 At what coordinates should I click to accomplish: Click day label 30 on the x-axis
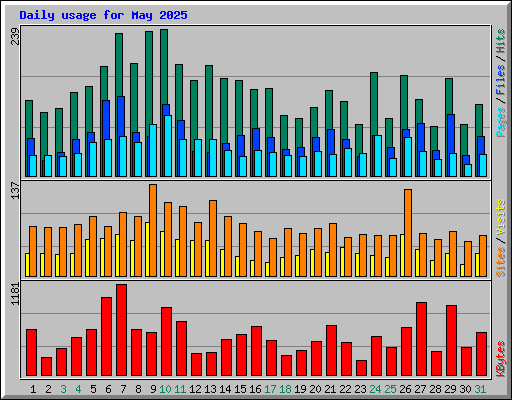tap(465, 389)
